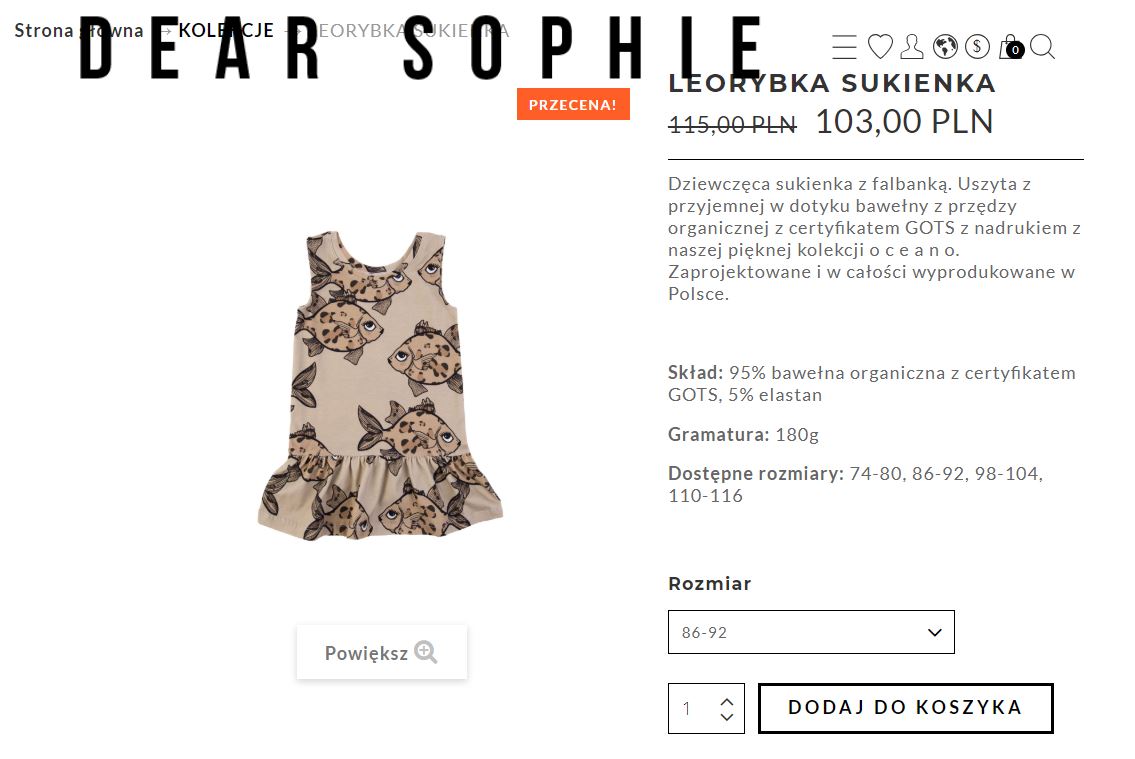Click the dollar currency icon
The width and height of the screenshot is (1135, 759).
(x=977, y=47)
